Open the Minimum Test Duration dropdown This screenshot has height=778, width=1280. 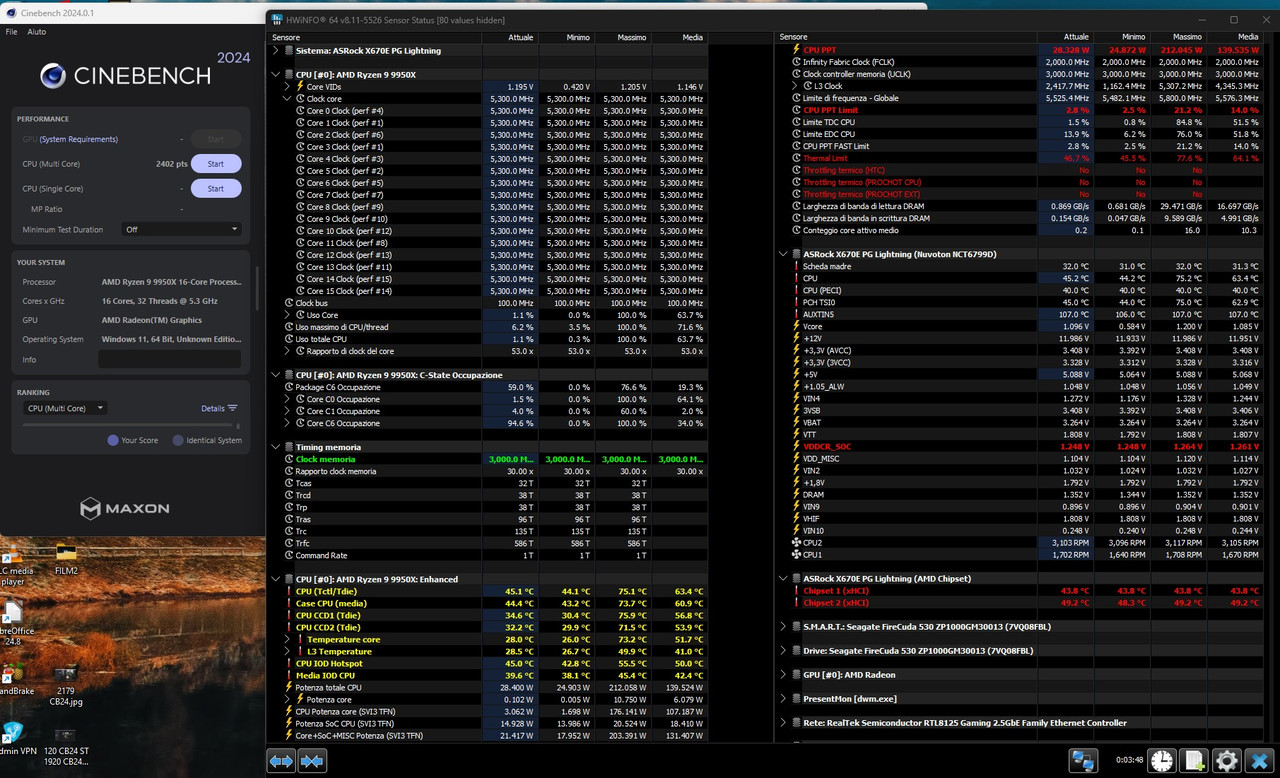click(181, 229)
